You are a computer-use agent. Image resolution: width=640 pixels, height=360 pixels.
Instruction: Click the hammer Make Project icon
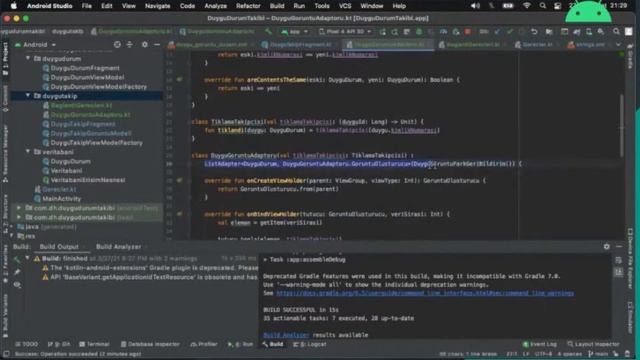click(268, 31)
